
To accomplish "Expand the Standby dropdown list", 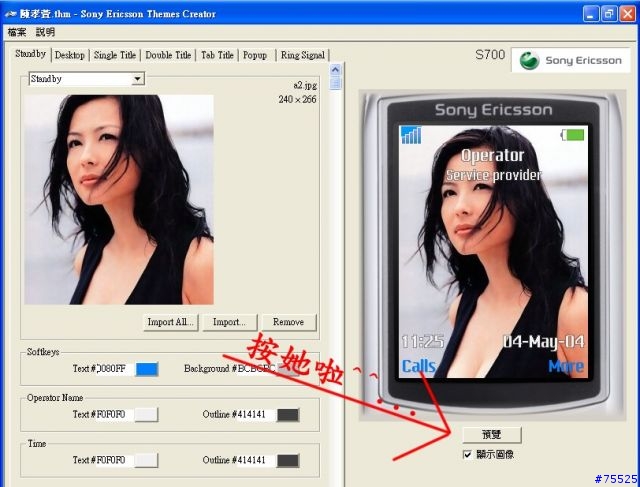I will coord(138,78).
